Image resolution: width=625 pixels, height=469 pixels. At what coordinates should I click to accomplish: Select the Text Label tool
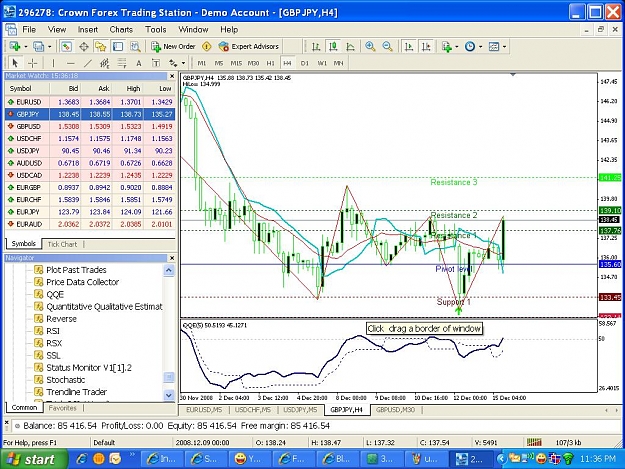[x=156, y=63]
